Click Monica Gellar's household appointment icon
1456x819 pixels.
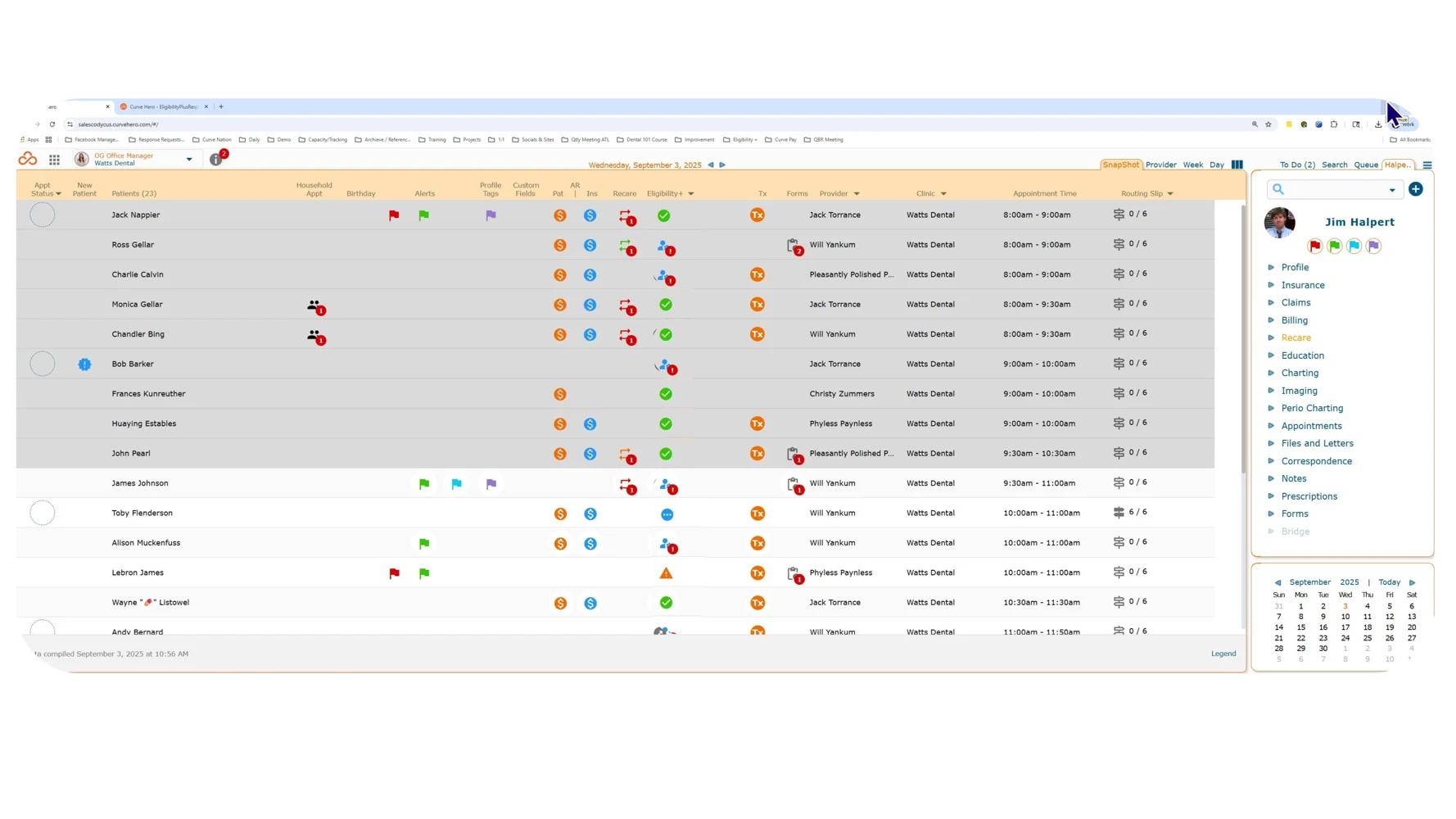(315, 306)
